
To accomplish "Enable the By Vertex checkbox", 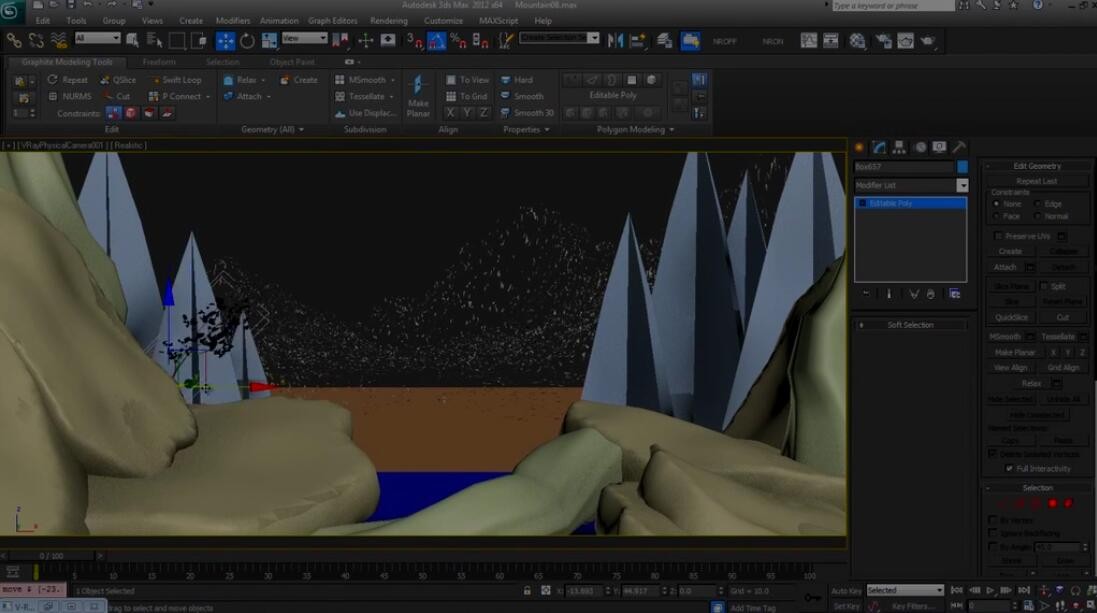I will point(993,520).
